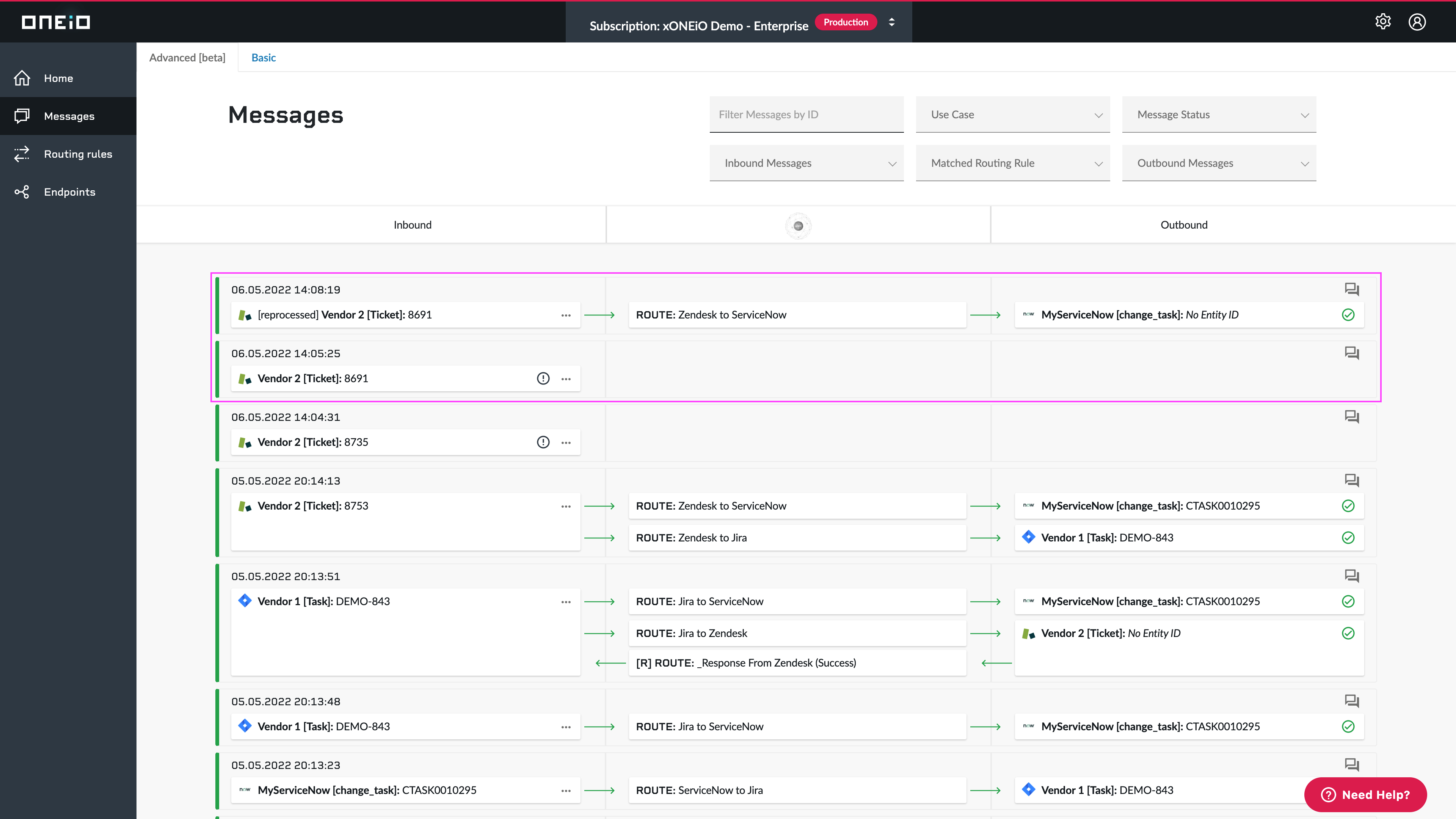This screenshot has width=1456, height=819.
Task: Open the three-dot menu on DEMO-843 at 20:13:48
Action: pyautogui.click(x=566, y=727)
